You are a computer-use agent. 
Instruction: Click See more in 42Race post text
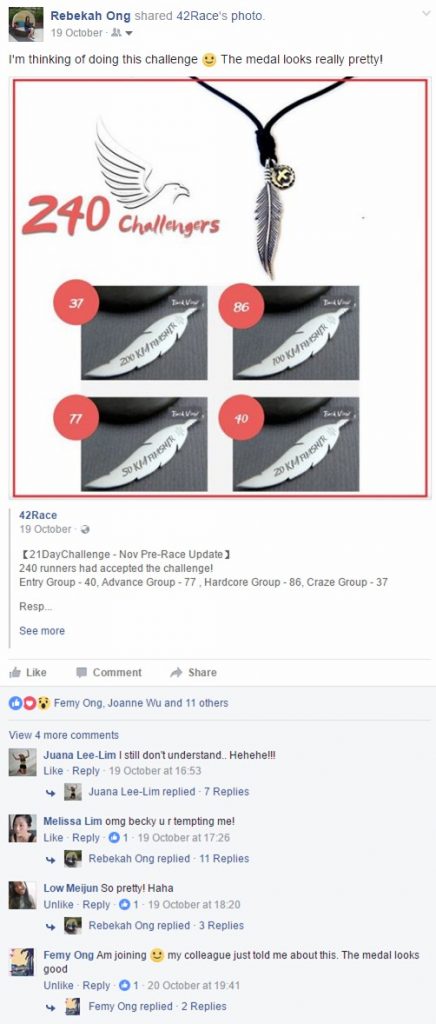(x=42, y=631)
